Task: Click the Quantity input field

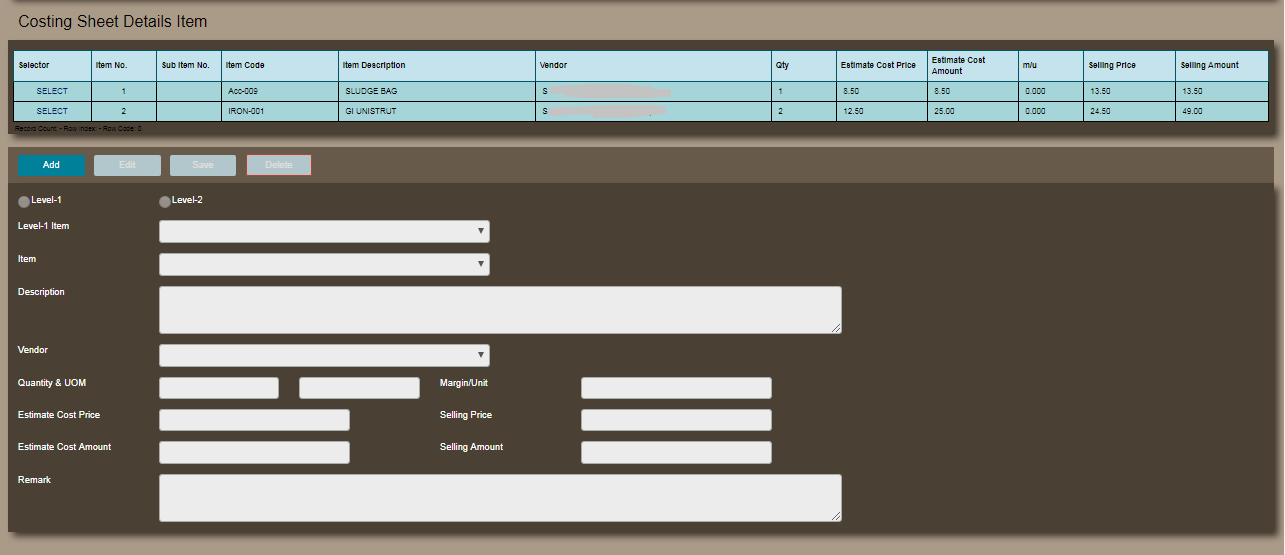Action: pyautogui.click(x=219, y=388)
